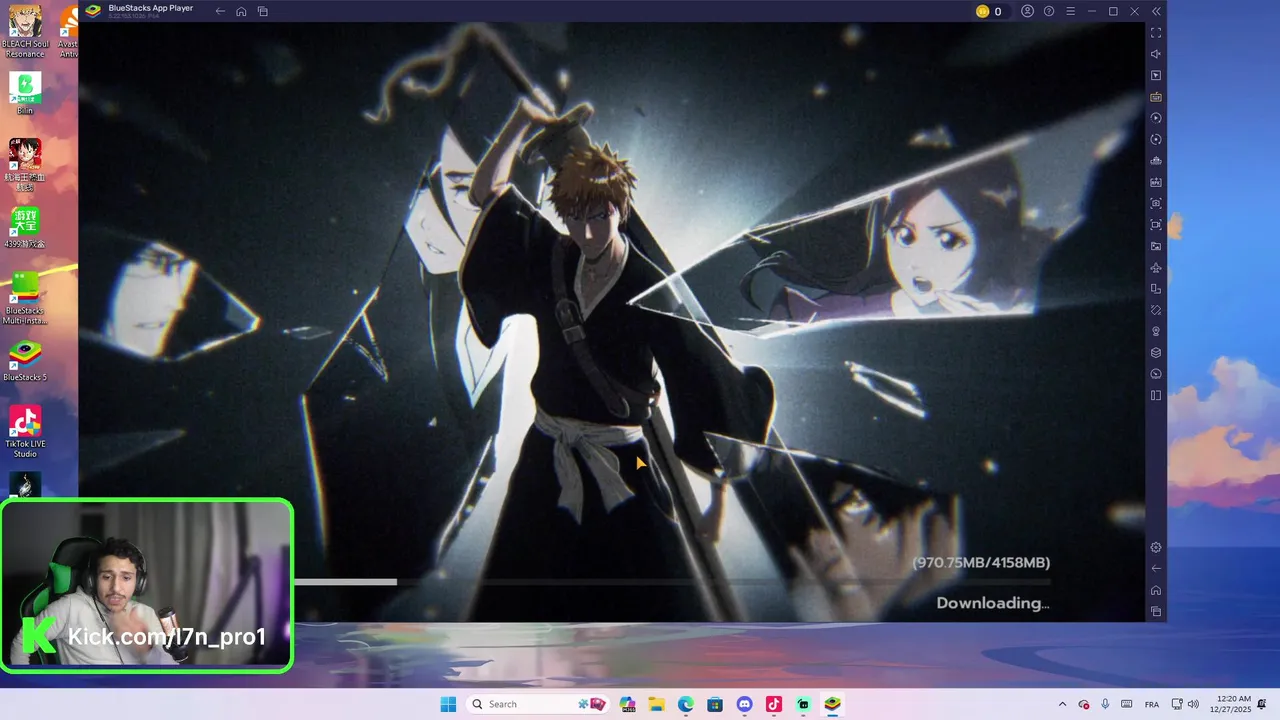Click the (970.75MB/4158MB) download size text

pyautogui.click(x=980, y=563)
